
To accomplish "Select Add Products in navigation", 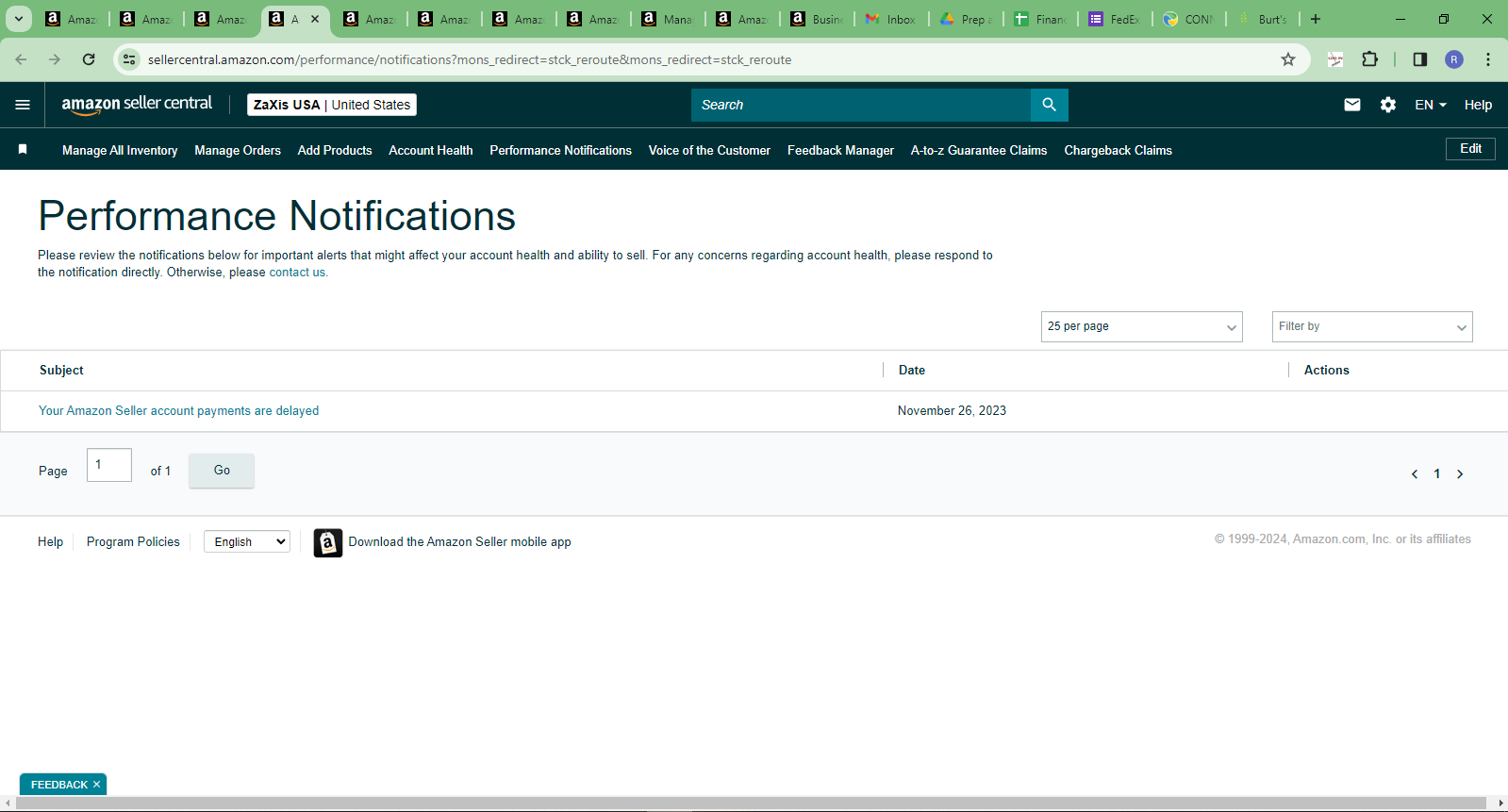I will point(335,150).
